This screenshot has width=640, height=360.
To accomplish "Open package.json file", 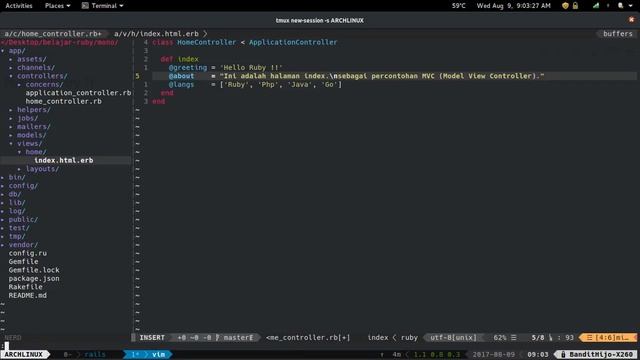I will pyautogui.click(x=34, y=279).
